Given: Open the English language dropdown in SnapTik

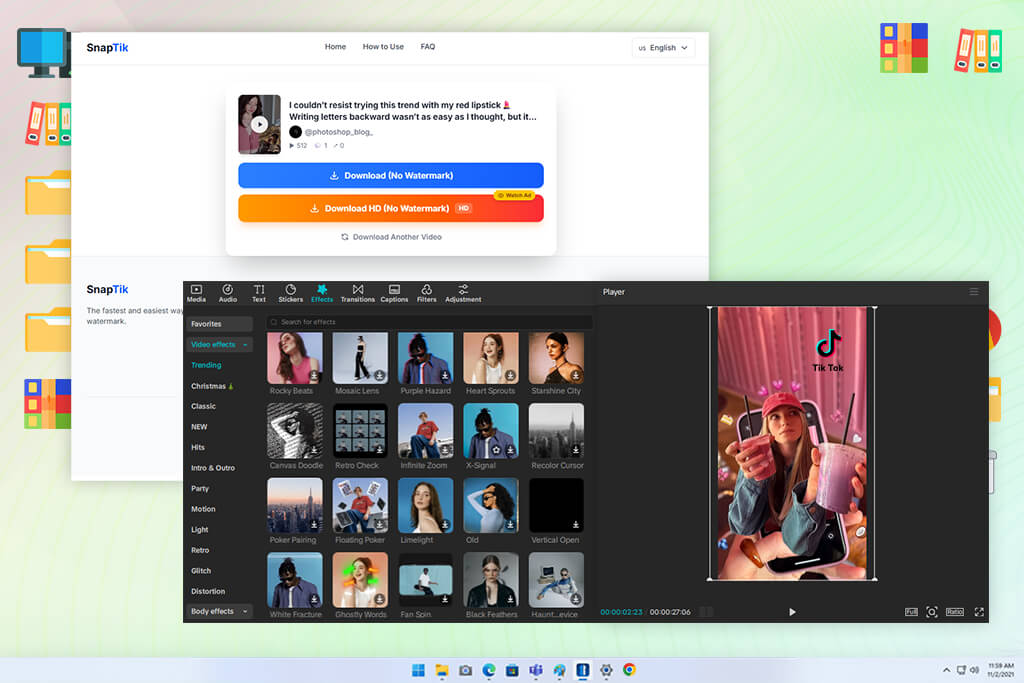Looking at the screenshot, I should click(x=663, y=48).
